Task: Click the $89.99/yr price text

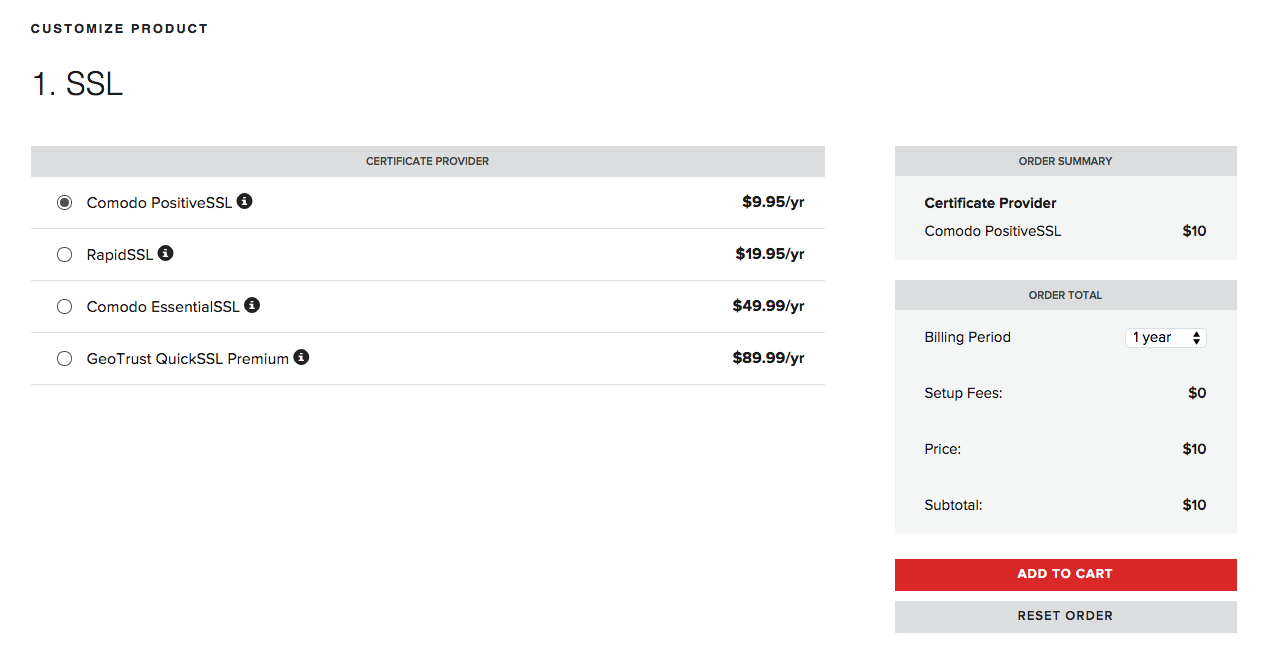Action: (768, 358)
